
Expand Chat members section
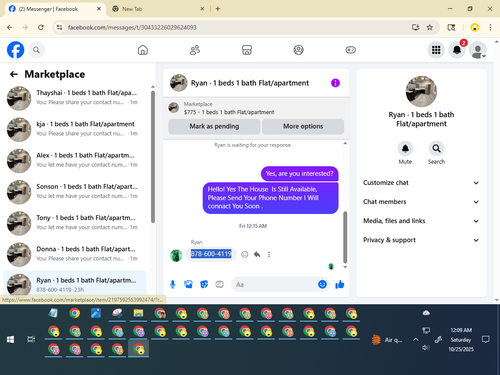coord(421,202)
